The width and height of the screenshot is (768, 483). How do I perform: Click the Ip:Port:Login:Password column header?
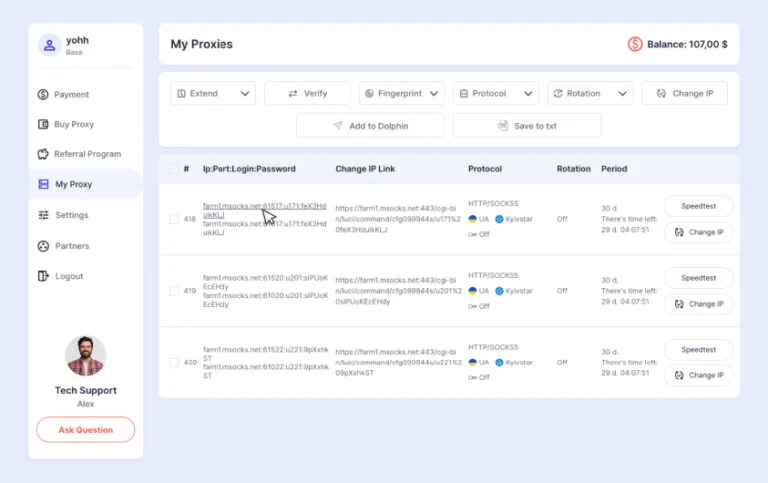click(249, 169)
